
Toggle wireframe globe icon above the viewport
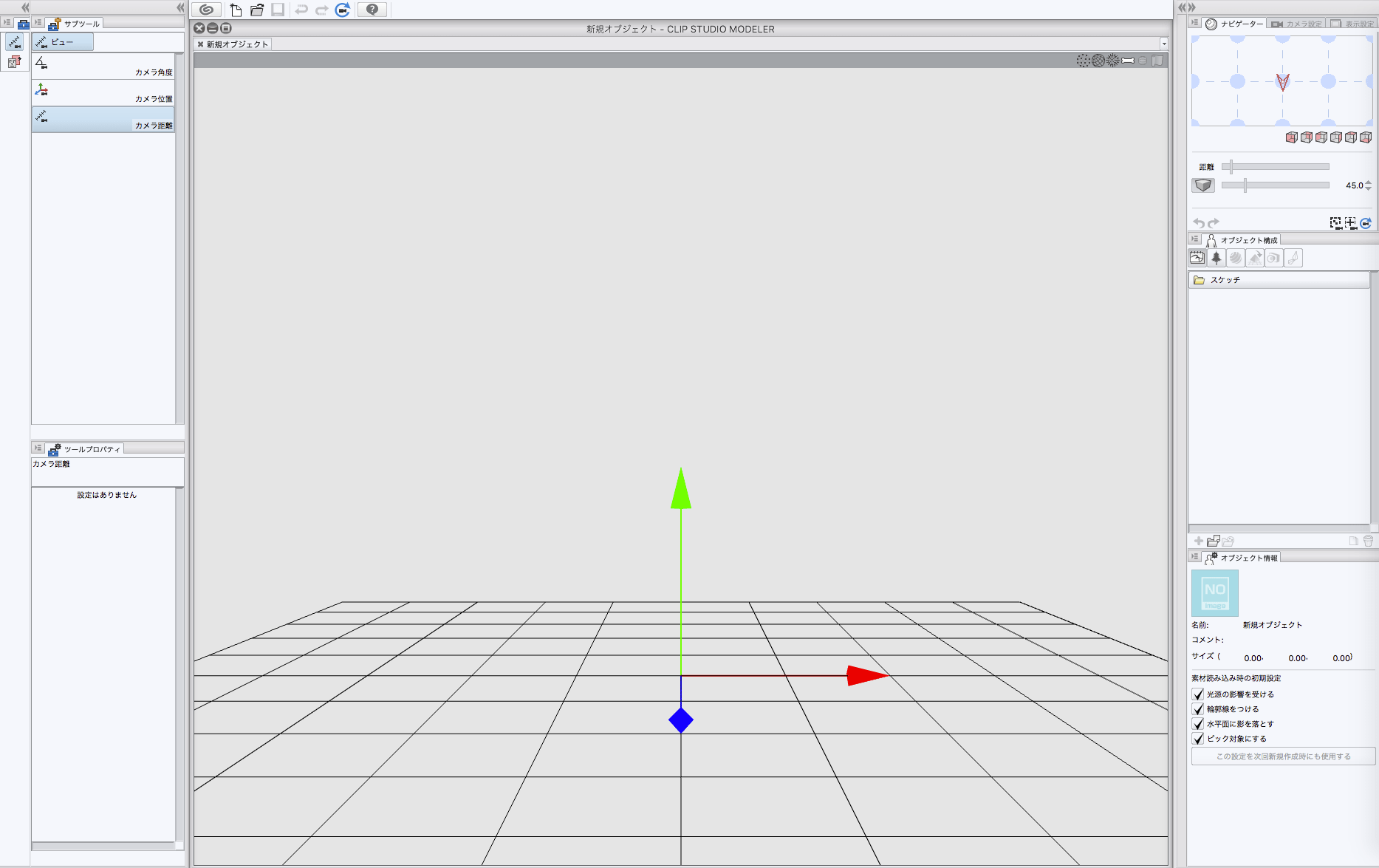pos(1098,61)
